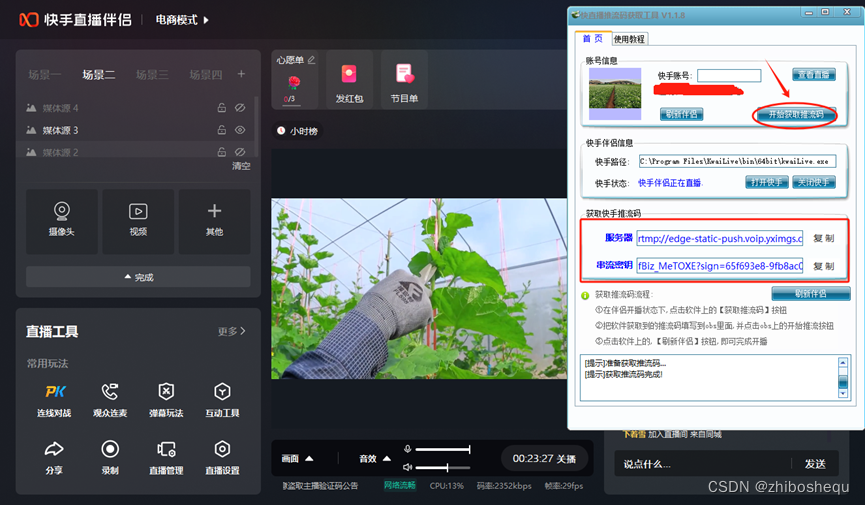Switch to 场景四

[206, 75]
